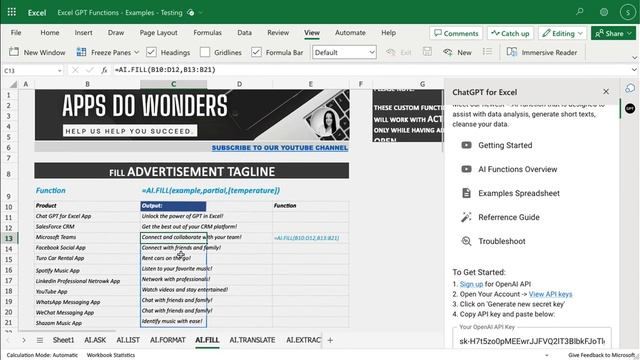Viewport: 640px width, 360px height.
Task: Click the New sheet view icon
Action: click(x=448, y=52)
